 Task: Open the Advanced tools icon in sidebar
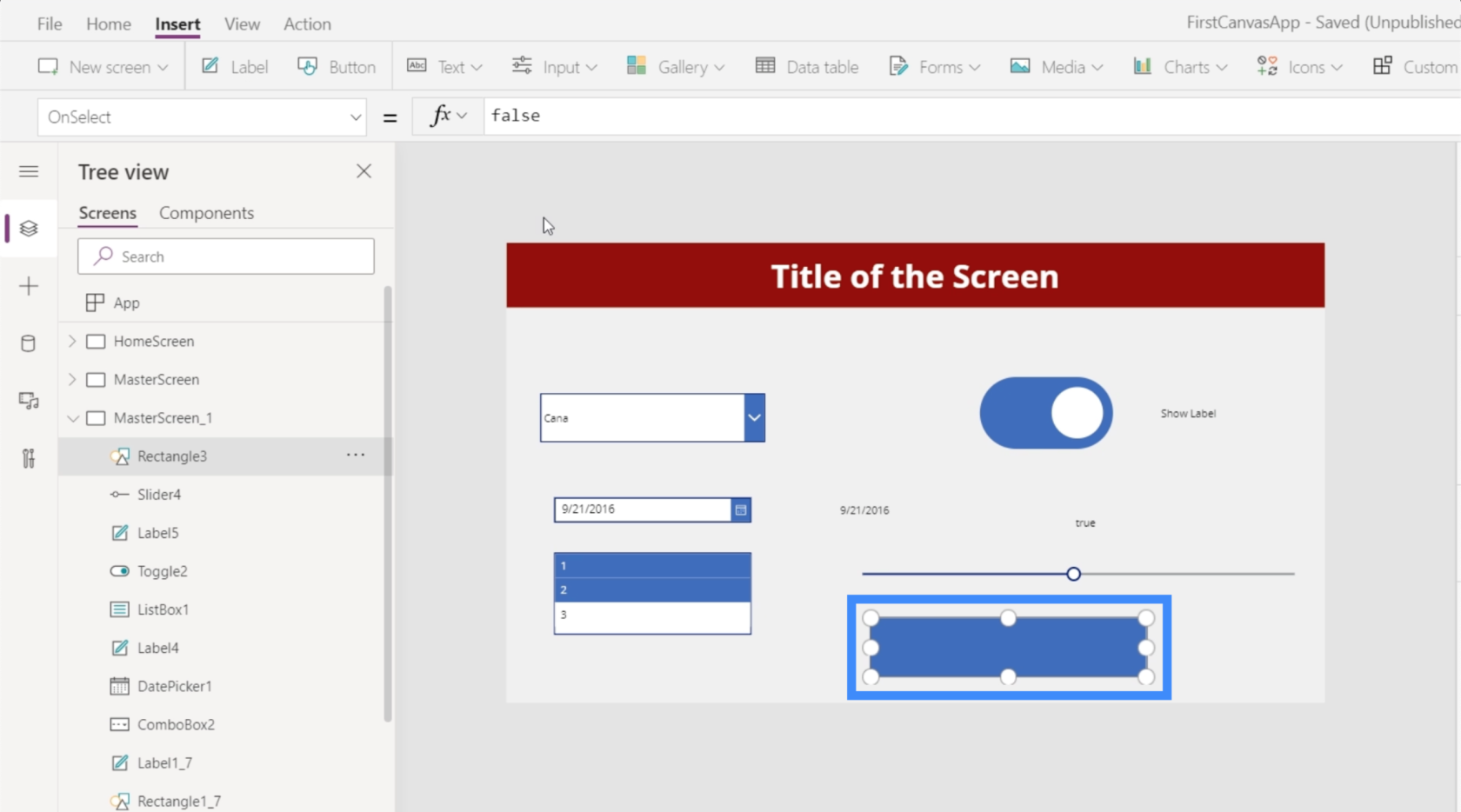point(29,458)
